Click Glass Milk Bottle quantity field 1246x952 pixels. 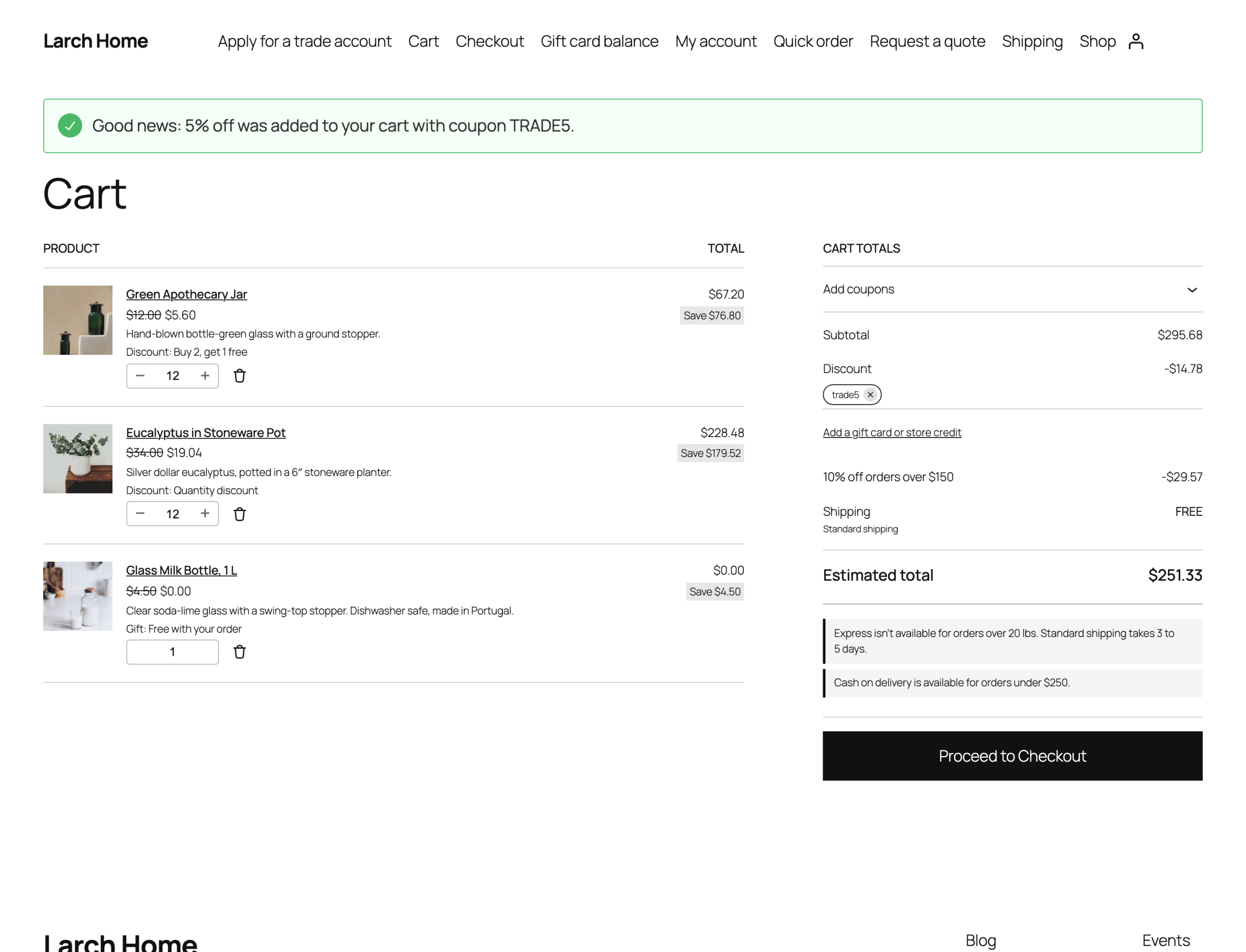click(172, 652)
